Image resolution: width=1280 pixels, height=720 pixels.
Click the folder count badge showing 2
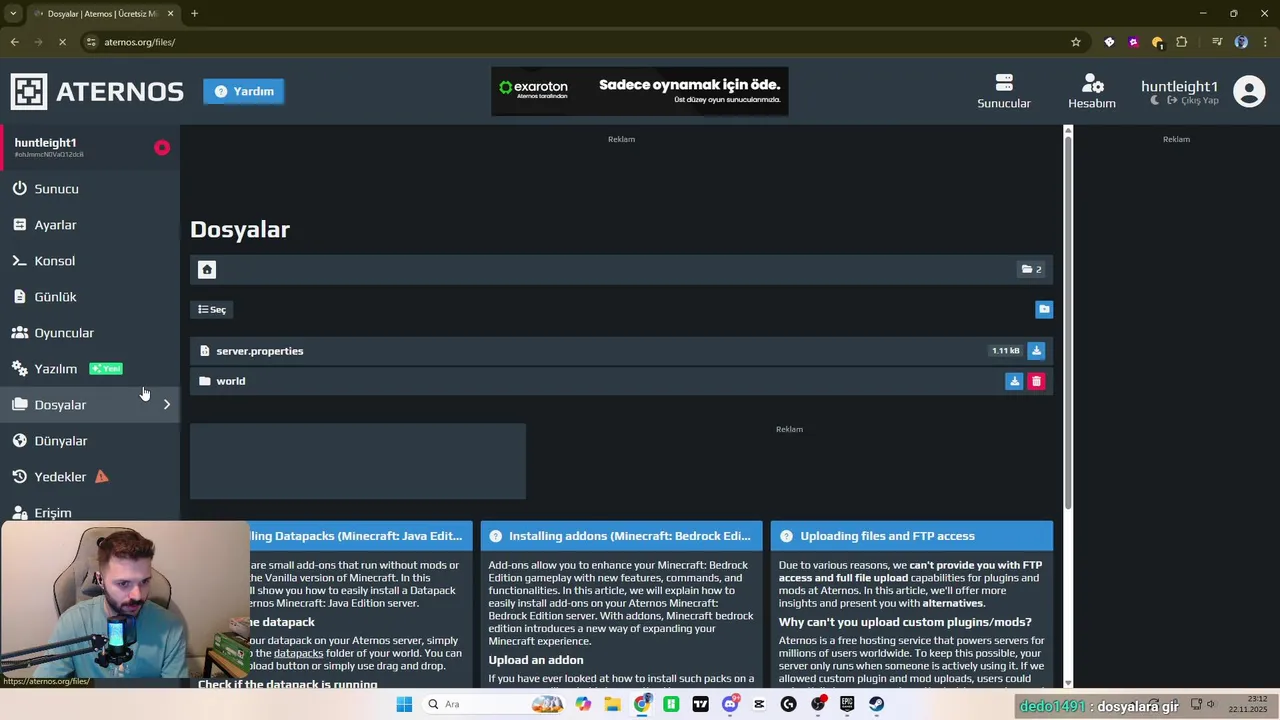[1031, 269]
